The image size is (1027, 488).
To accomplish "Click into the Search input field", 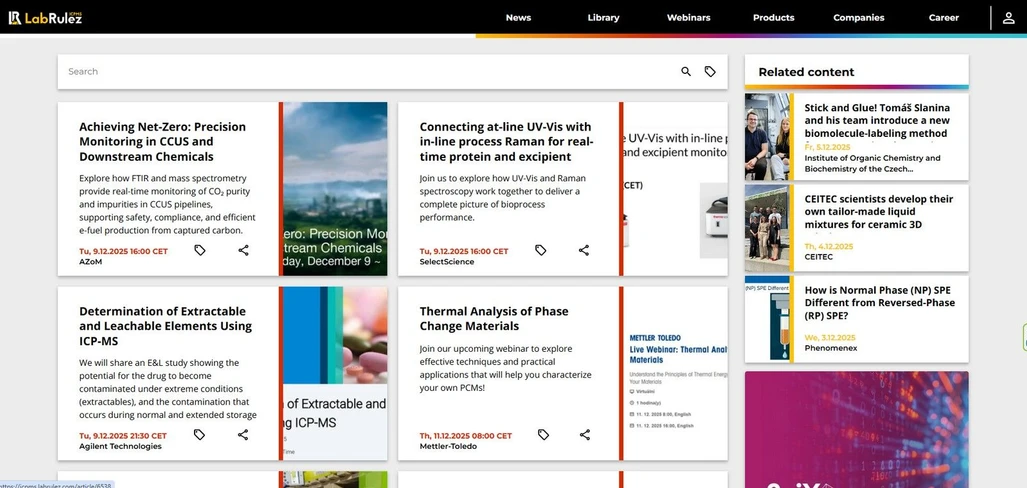I will (x=367, y=71).
